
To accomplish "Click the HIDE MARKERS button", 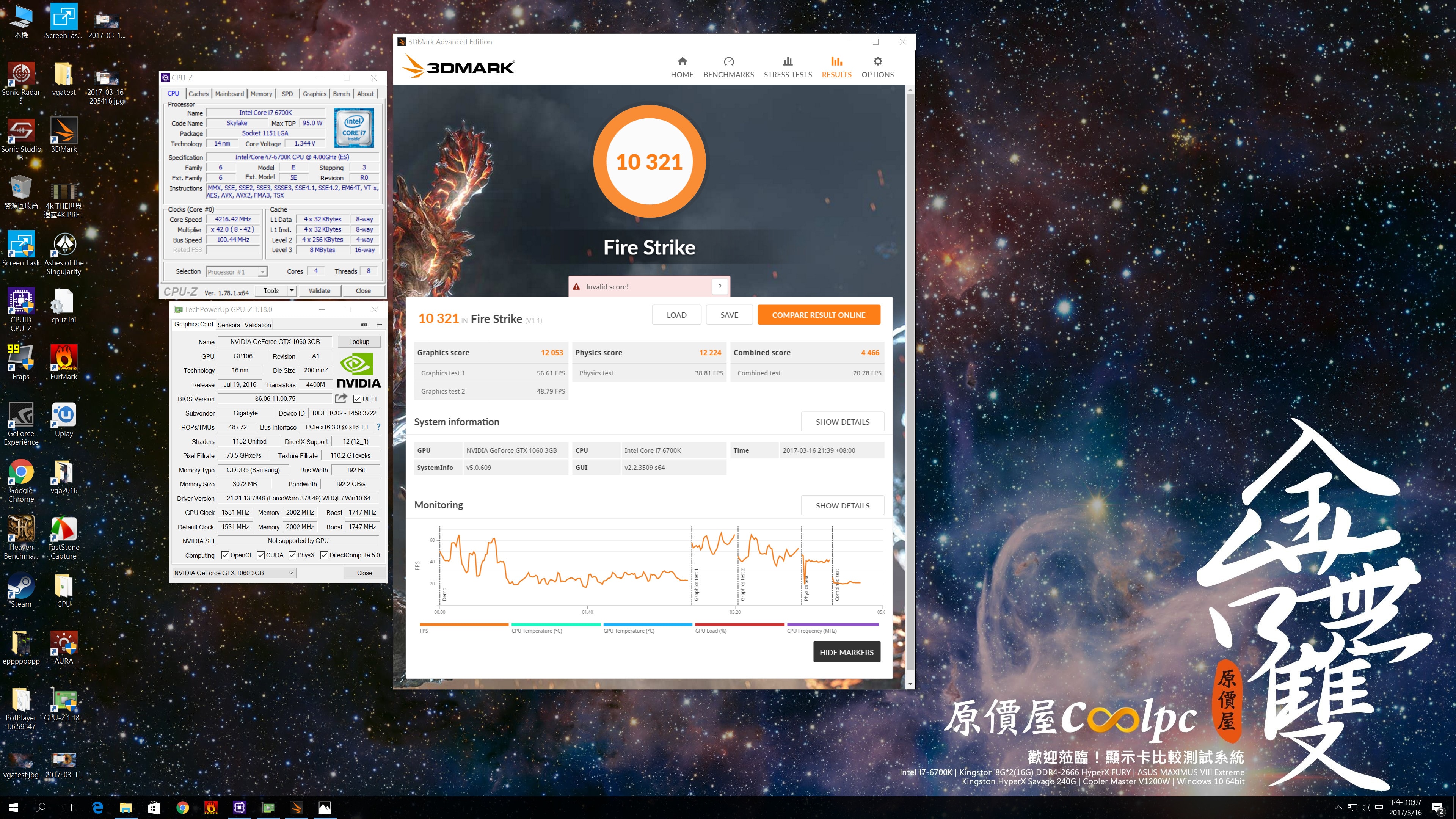I will coord(846,652).
